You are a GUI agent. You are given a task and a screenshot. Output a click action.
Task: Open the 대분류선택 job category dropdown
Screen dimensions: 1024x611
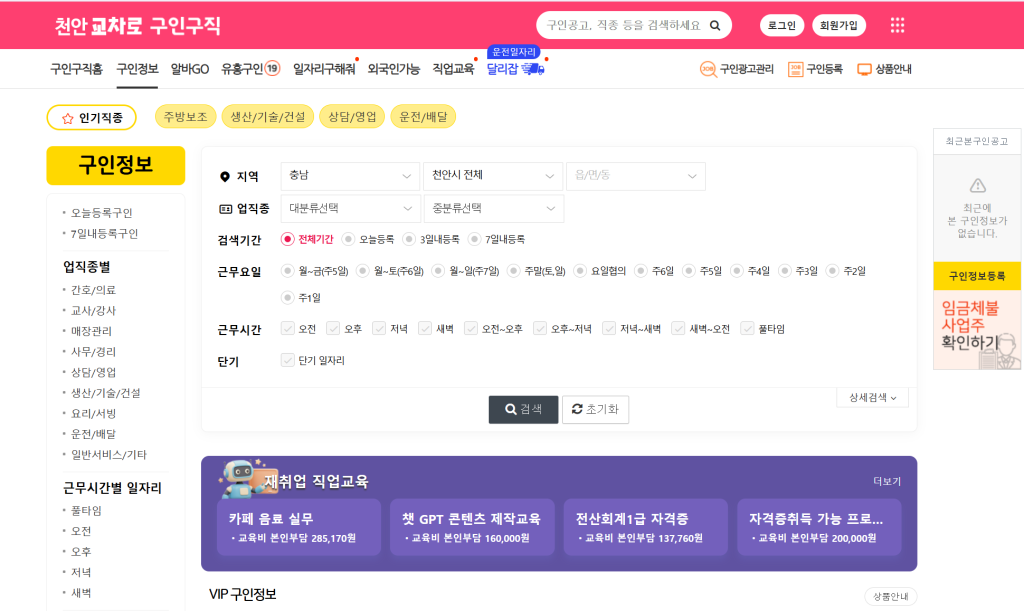coord(350,209)
